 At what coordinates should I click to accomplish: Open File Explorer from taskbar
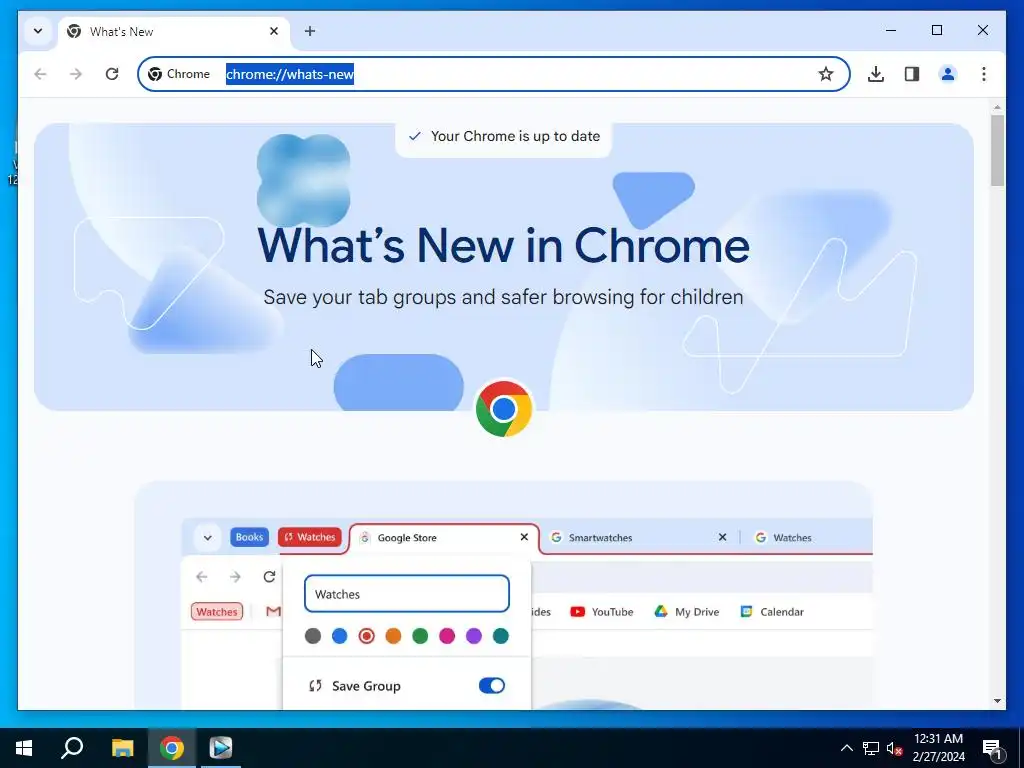click(122, 748)
